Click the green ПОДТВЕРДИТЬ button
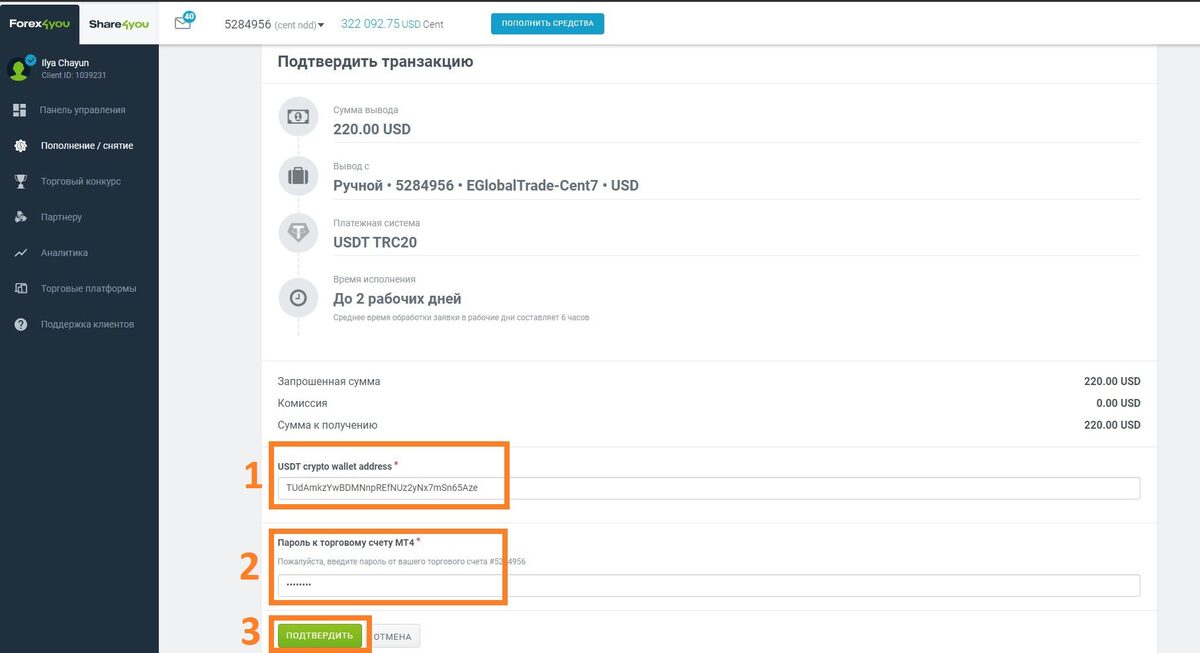 [x=319, y=636]
